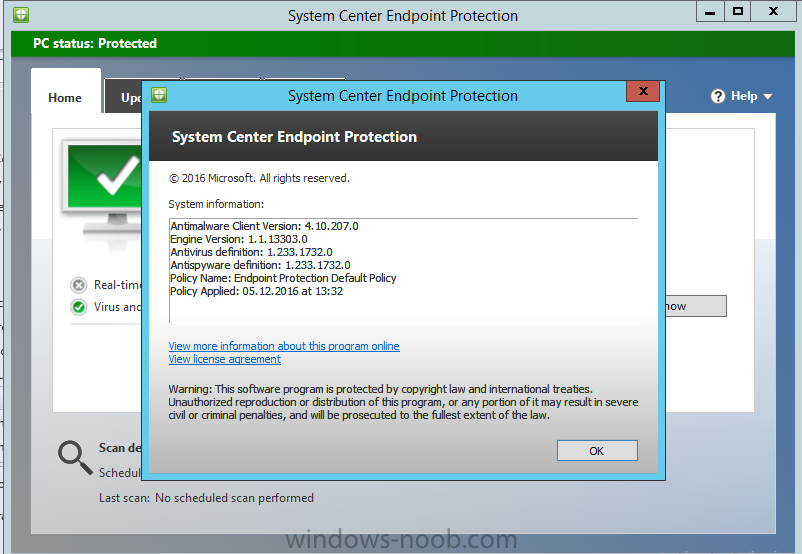This screenshot has width=802, height=554.
Task: Click the Scan now button behind dialog
Action: (696, 306)
